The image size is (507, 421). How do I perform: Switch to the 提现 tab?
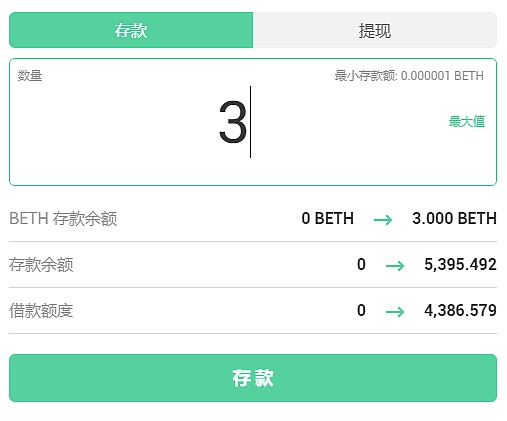click(375, 30)
